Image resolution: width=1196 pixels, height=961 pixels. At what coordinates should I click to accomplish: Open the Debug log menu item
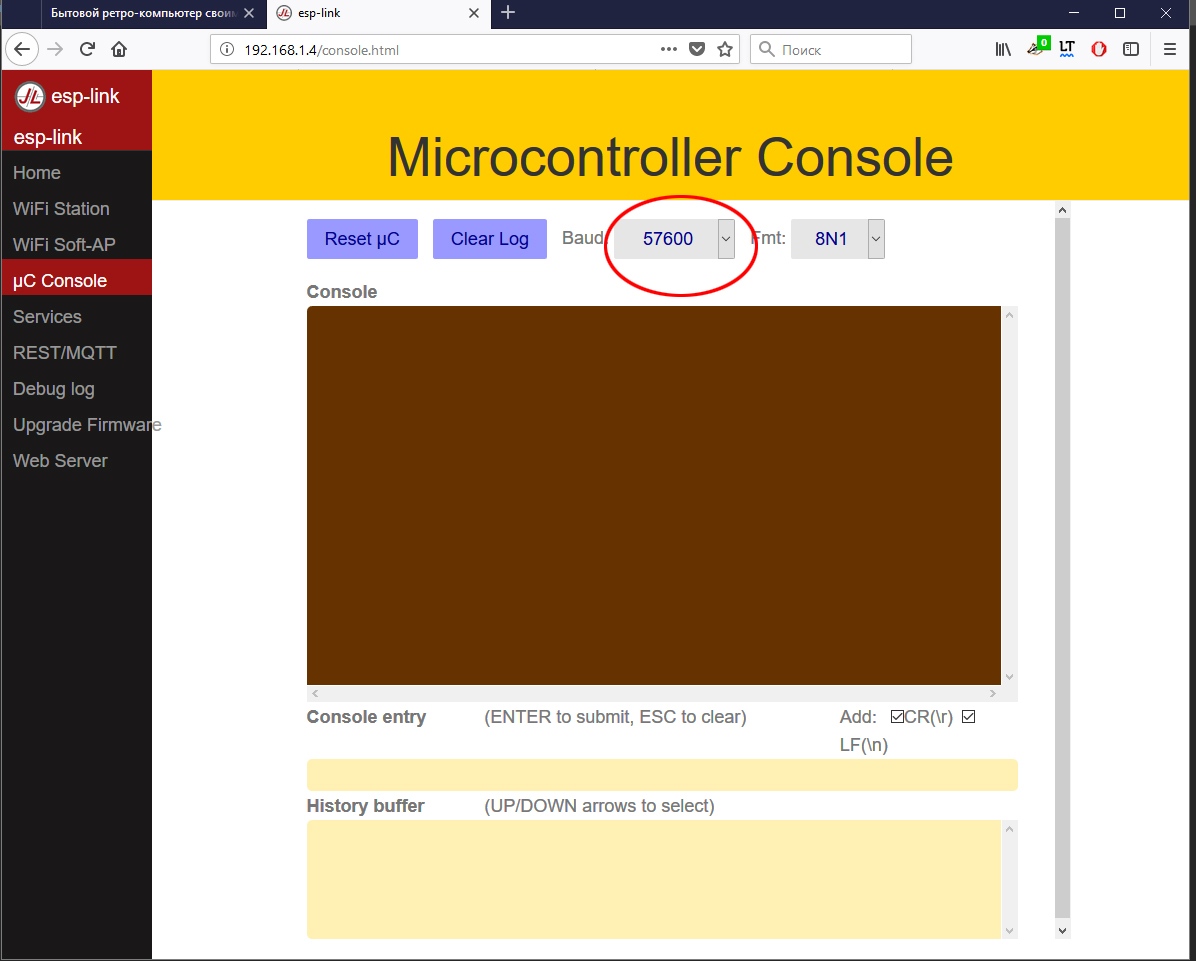(x=54, y=389)
